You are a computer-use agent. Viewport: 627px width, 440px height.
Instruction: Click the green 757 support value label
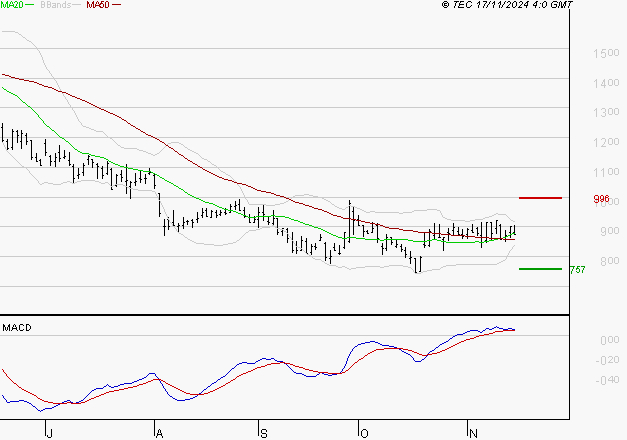[x=577, y=270]
